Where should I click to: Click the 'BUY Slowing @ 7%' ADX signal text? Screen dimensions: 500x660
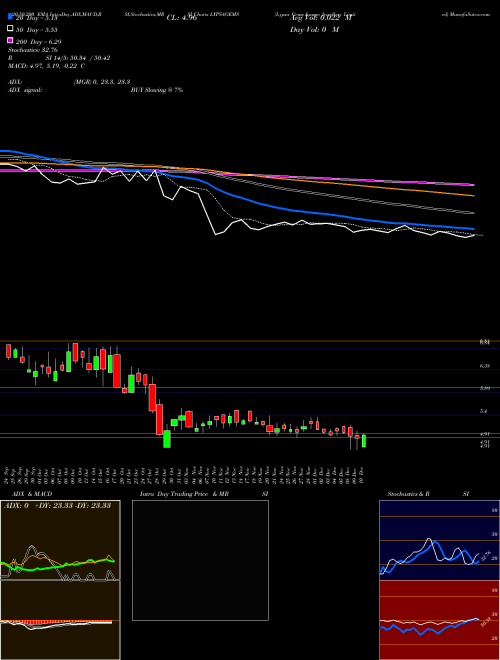(x=157, y=90)
